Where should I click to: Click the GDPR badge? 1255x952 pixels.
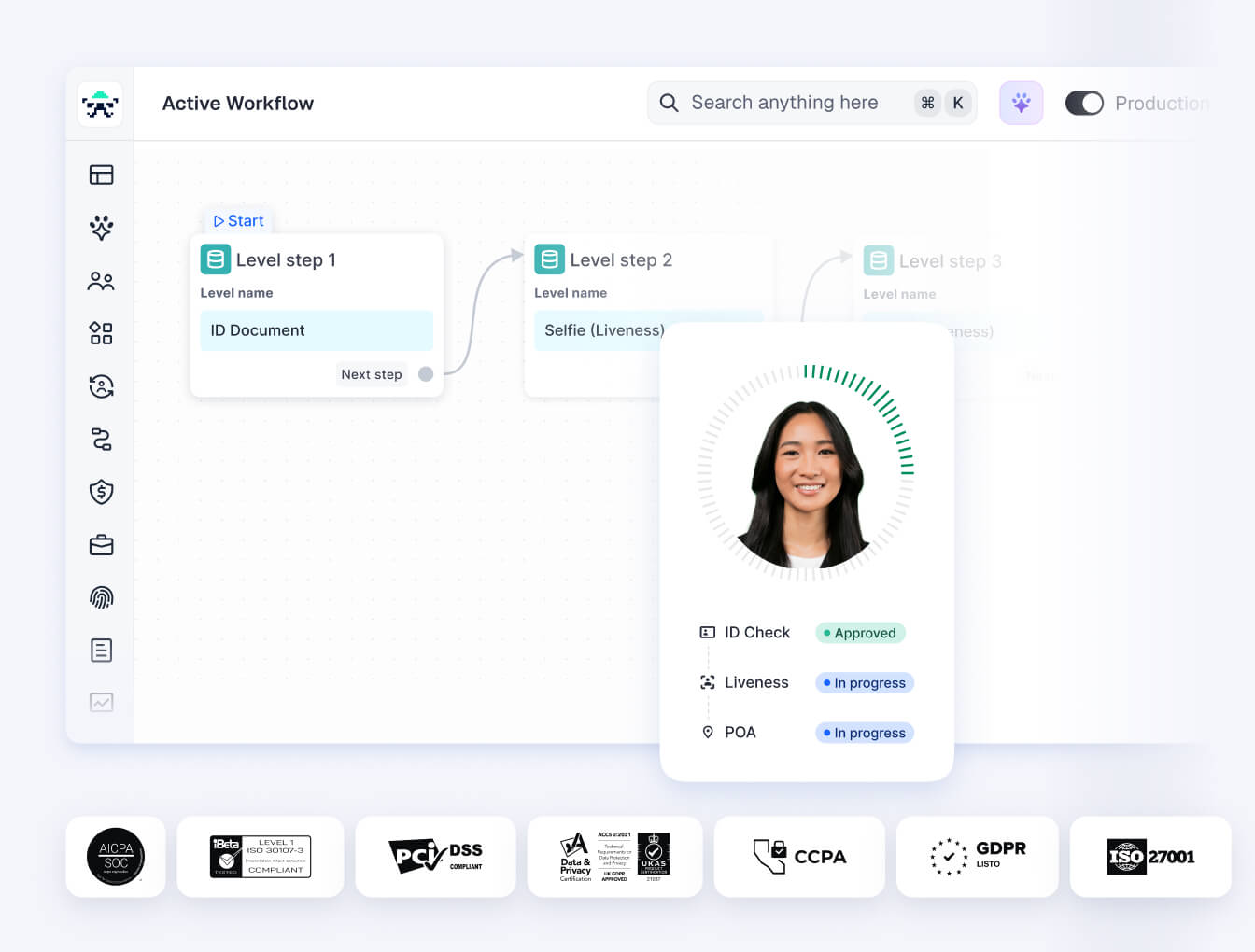[x=978, y=857]
